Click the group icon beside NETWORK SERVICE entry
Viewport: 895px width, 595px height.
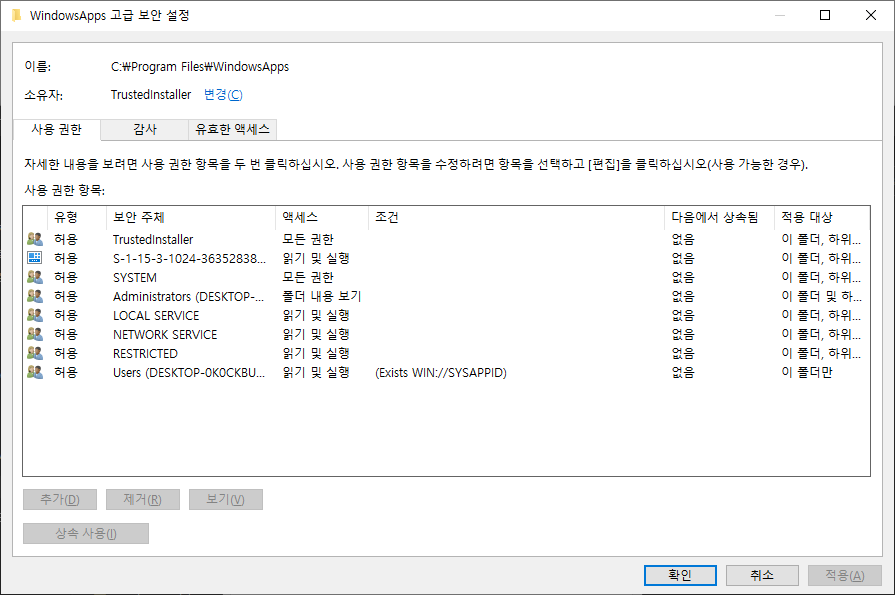pos(35,333)
